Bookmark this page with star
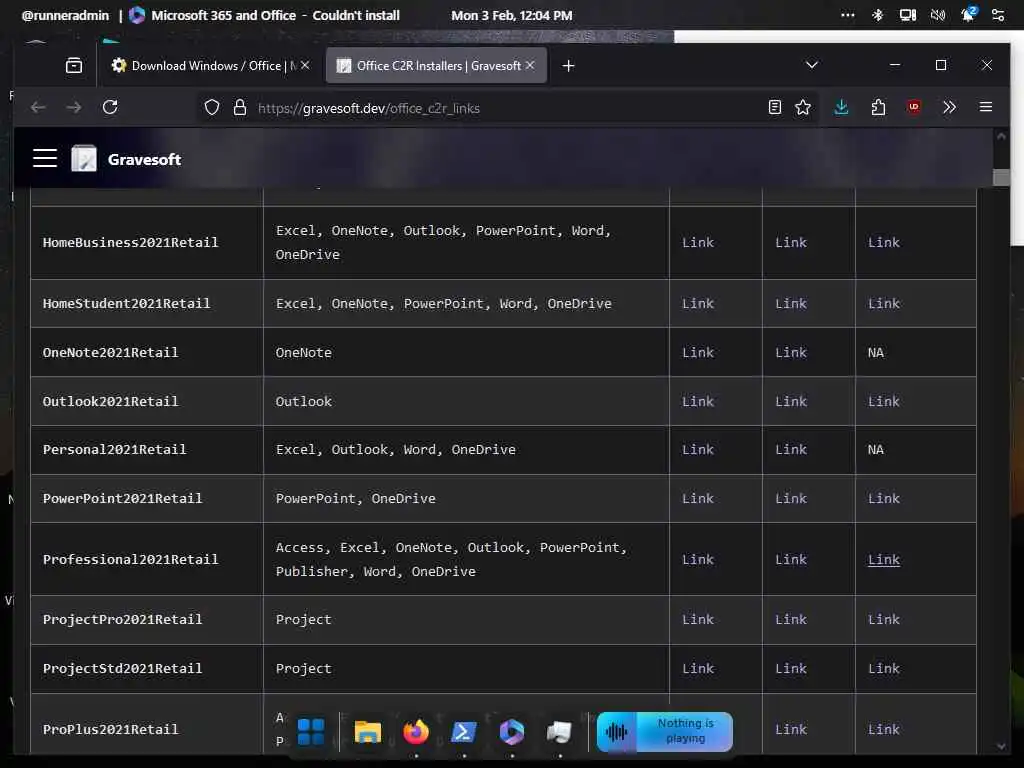Image resolution: width=1024 pixels, height=768 pixels. click(803, 107)
